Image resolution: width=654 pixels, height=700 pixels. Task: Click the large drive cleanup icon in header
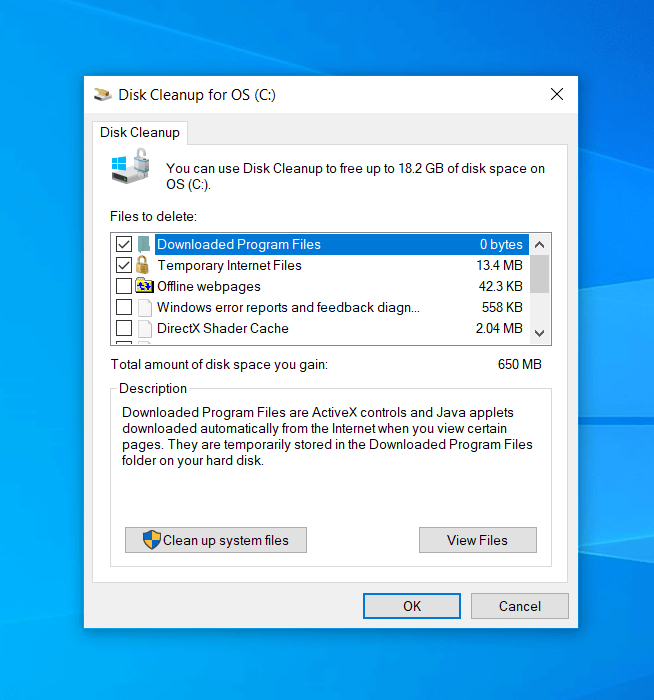[x=131, y=167]
